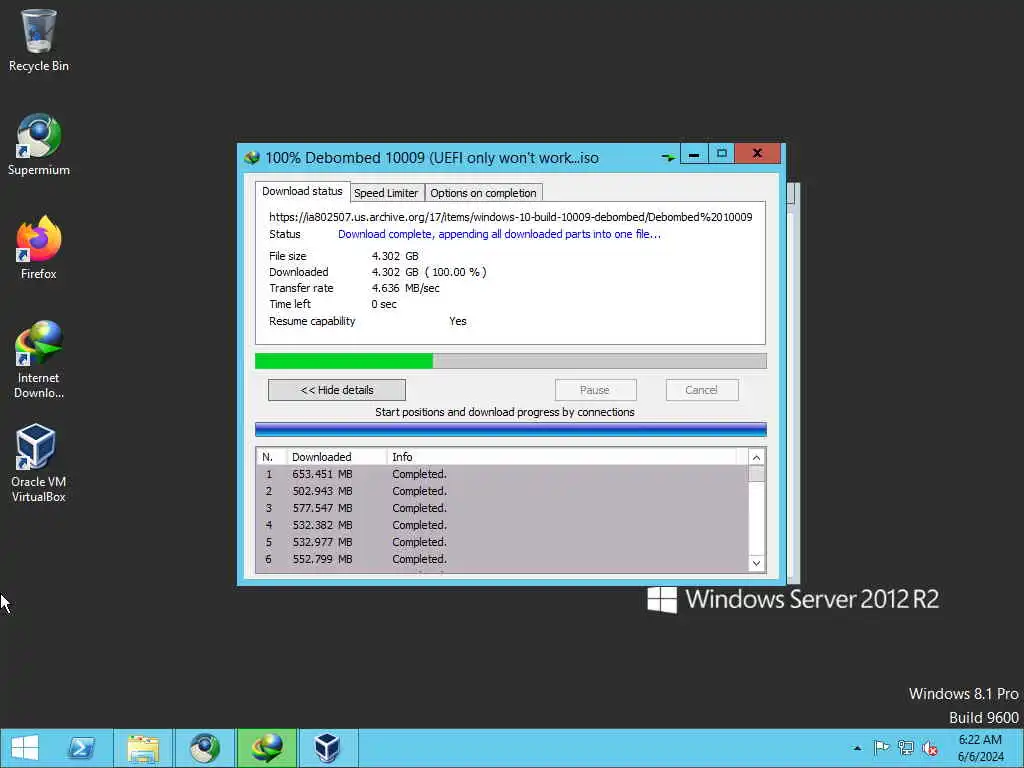Switch to the Speed Limiter tab

click(x=385, y=193)
